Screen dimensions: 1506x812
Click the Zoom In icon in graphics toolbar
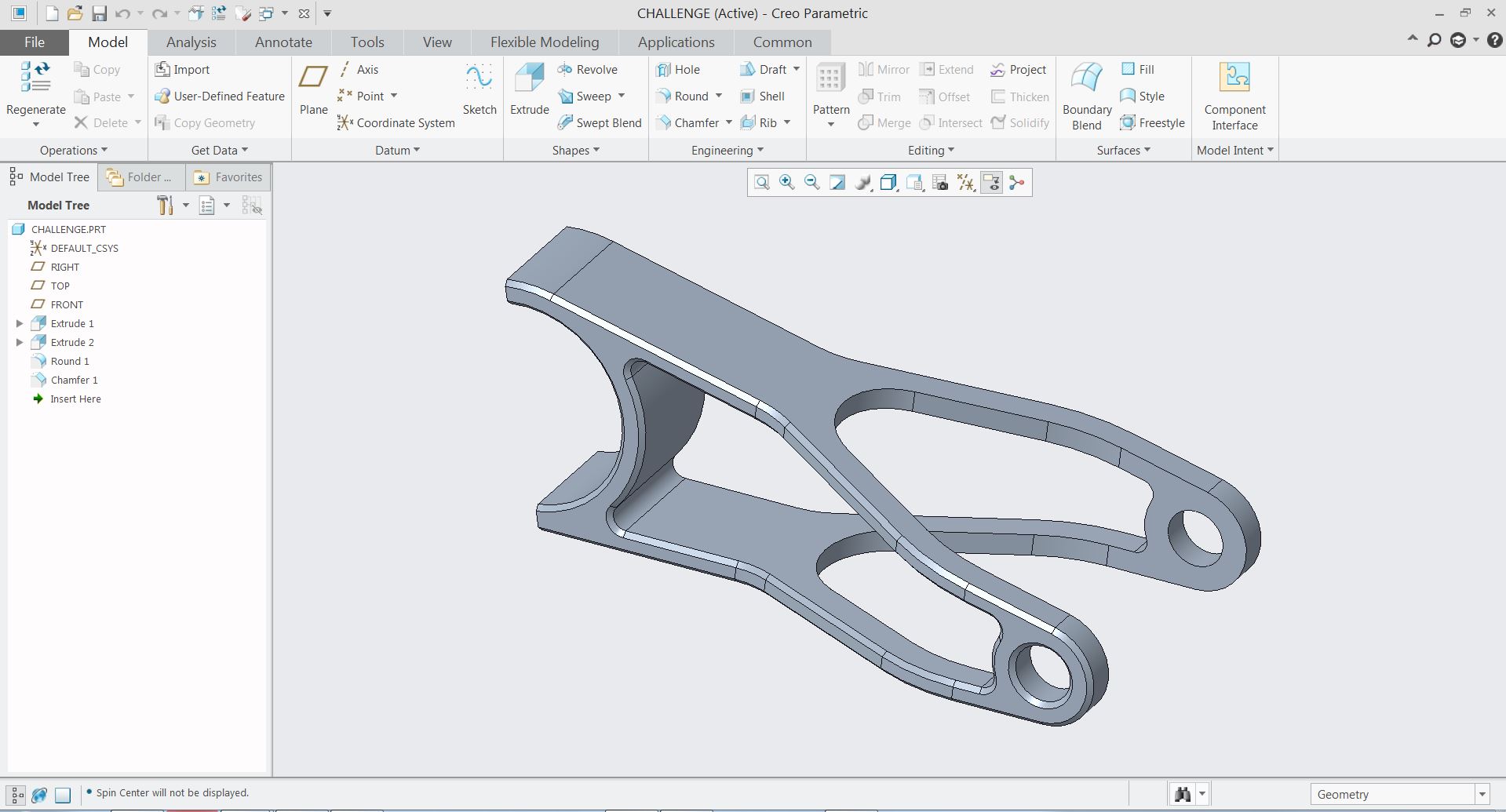pos(786,183)
